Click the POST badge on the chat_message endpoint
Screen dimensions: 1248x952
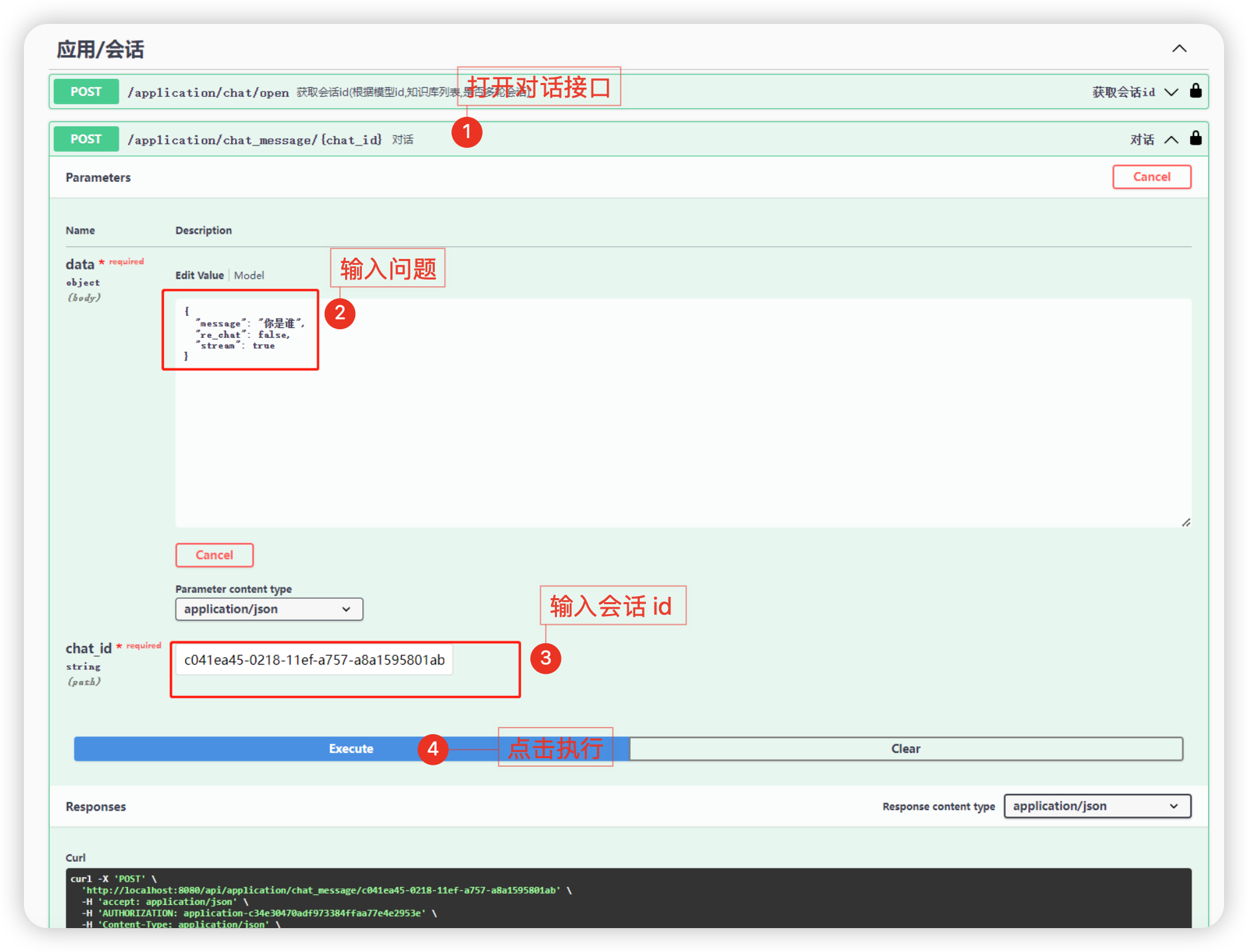point(86,139)
